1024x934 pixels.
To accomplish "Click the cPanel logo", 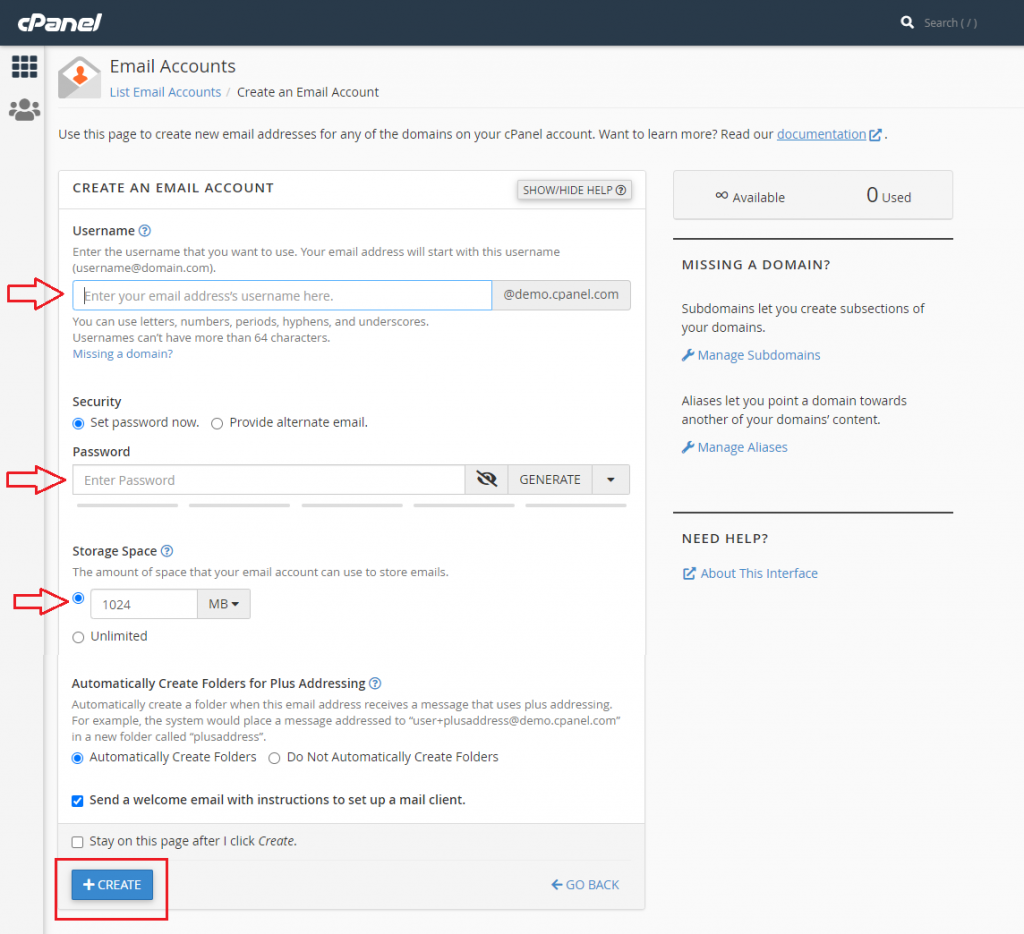I will coord(59,23).
